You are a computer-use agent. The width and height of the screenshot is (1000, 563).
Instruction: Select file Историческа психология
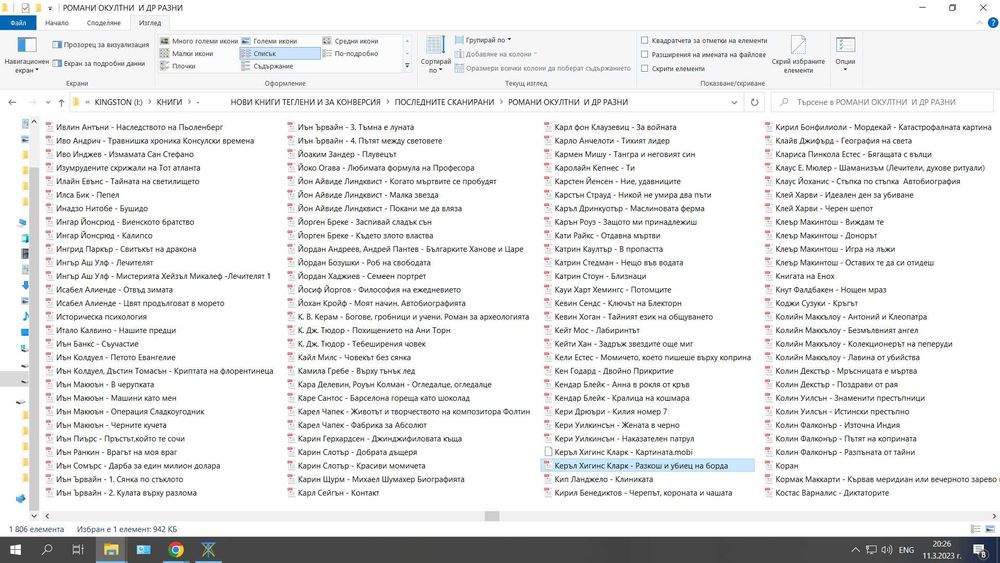click(101, 317)
